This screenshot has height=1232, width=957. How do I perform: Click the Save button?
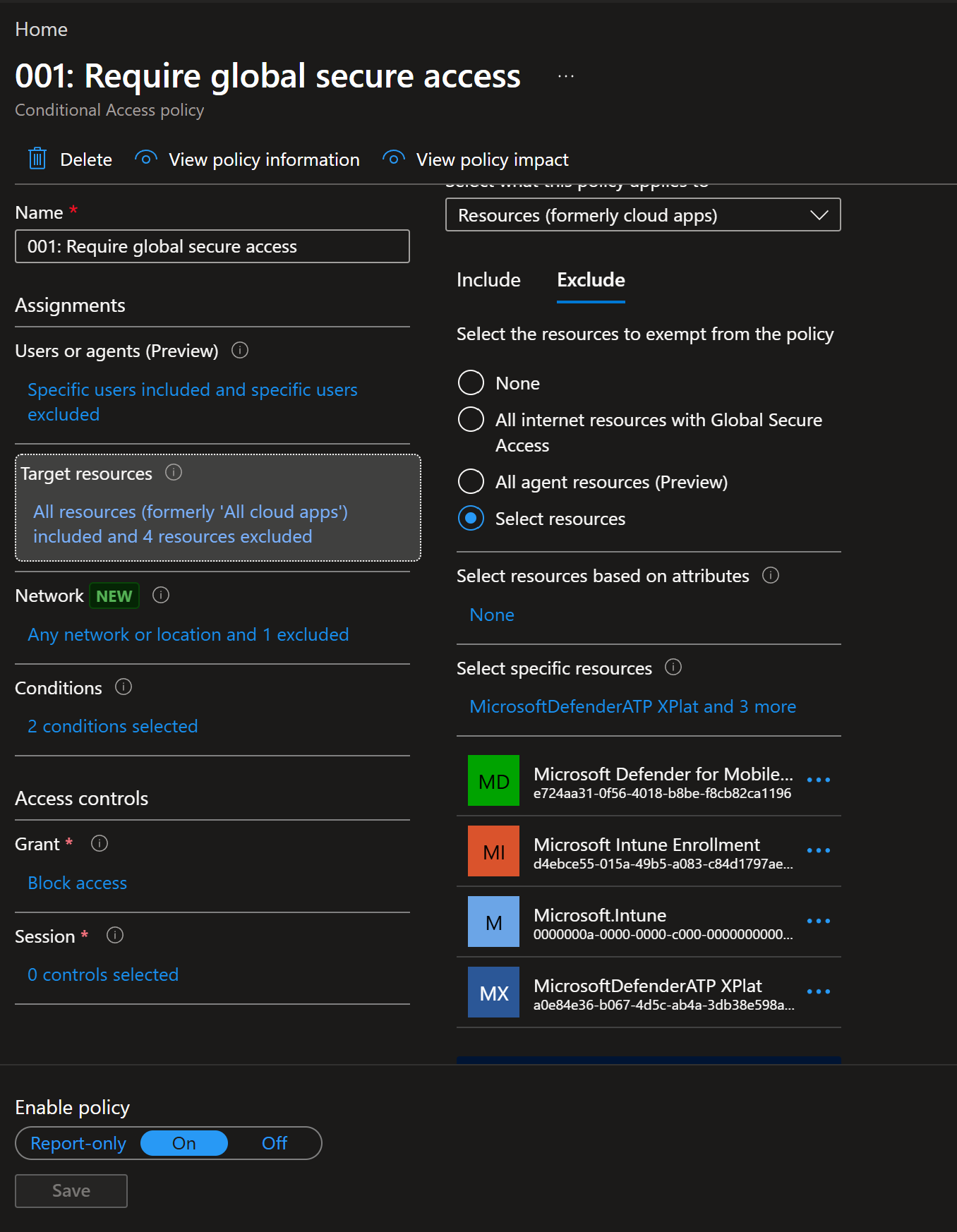(x=71, y=1191)
